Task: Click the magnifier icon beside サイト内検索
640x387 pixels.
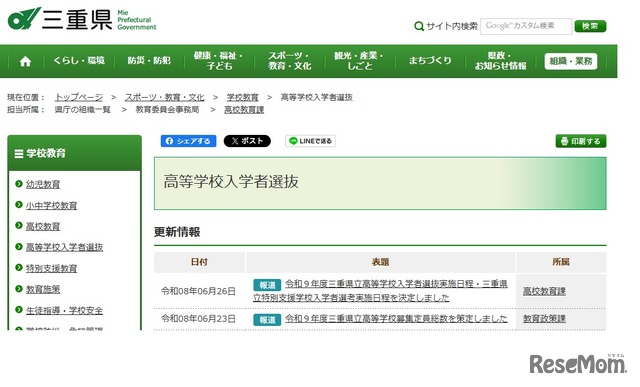Action: (x=419, y=27)
